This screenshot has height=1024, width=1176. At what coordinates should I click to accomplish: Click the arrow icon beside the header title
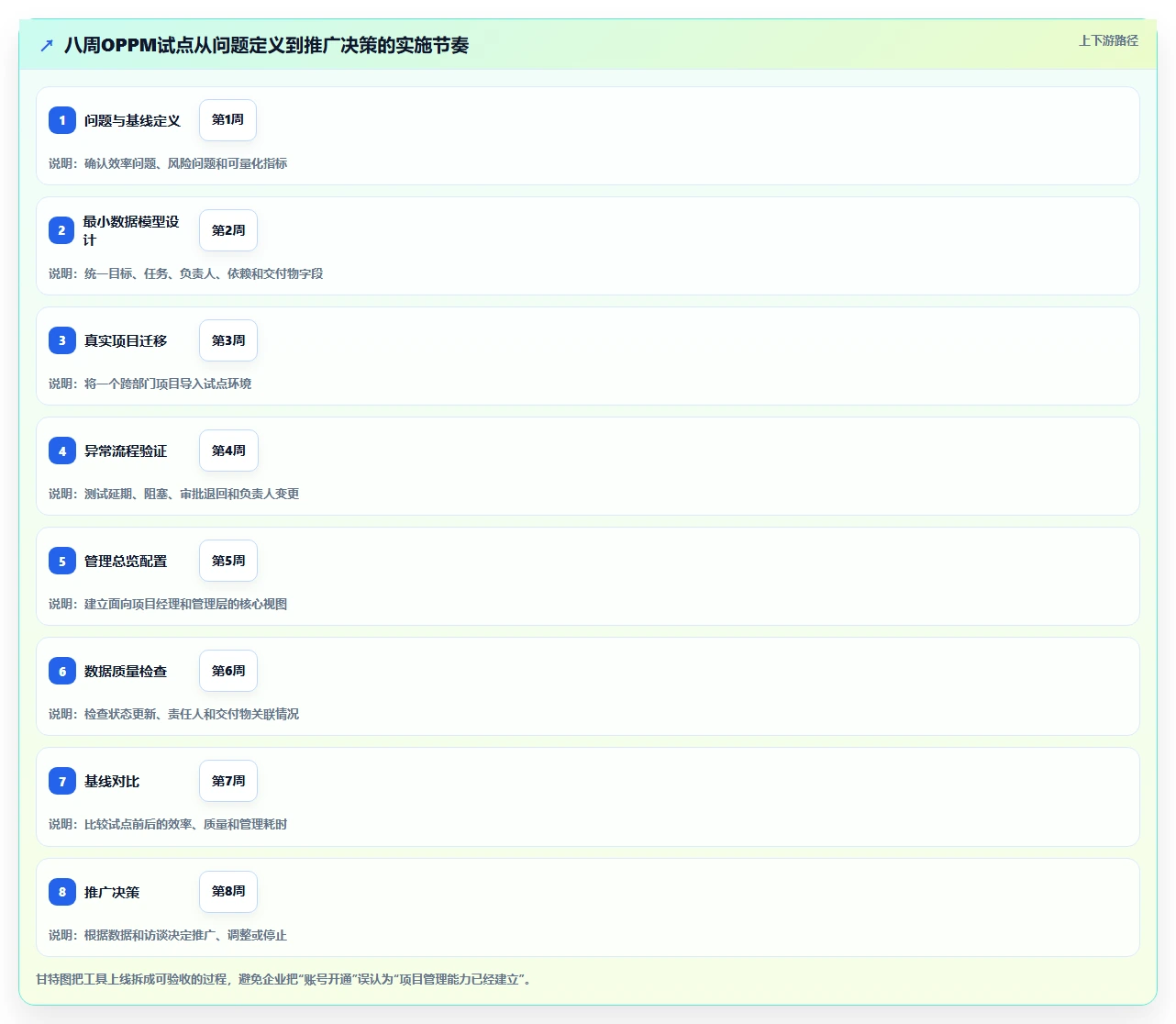point(47,45)
